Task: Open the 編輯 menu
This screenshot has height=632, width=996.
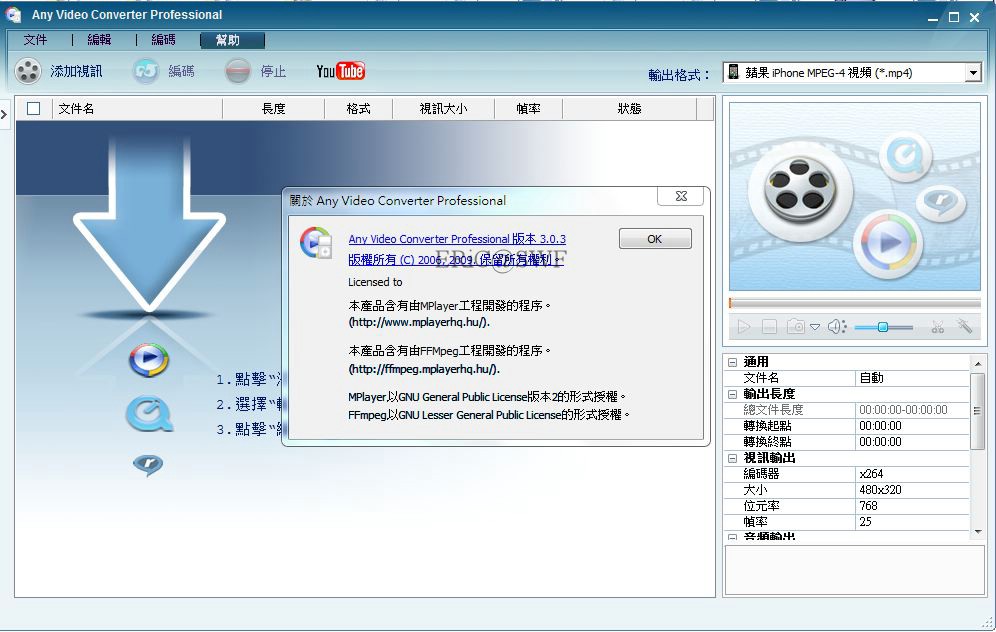Action: click(99, 40)
